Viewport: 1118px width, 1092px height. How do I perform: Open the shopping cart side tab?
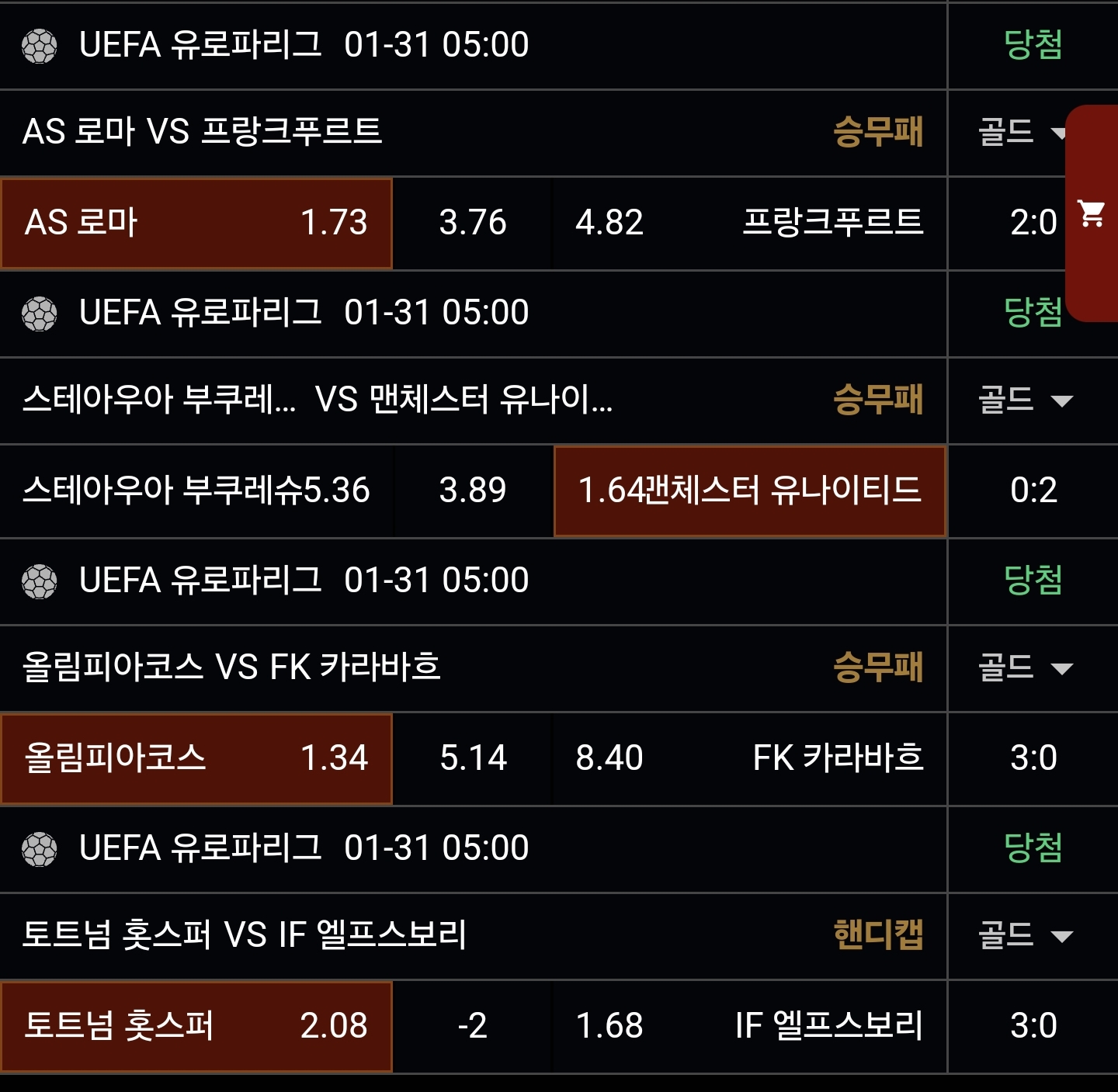coord(1092,213)
